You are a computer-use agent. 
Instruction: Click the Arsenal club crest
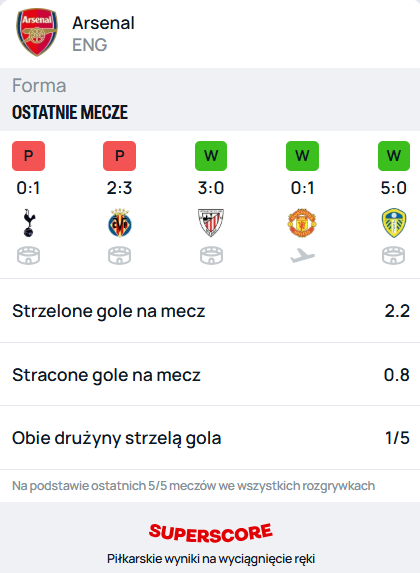pos(37,32)
